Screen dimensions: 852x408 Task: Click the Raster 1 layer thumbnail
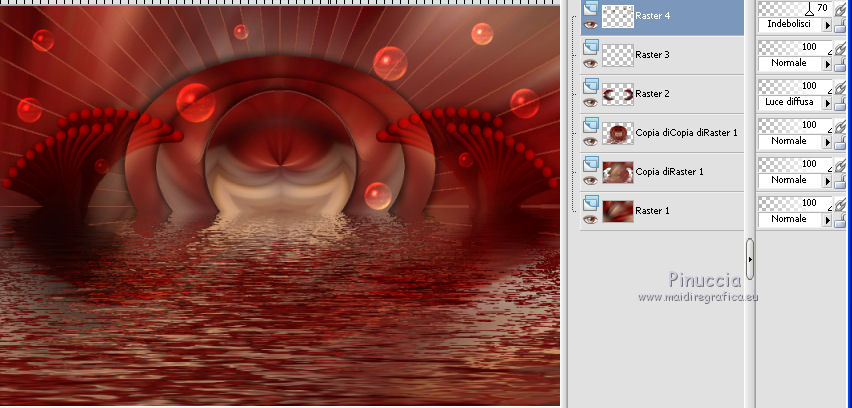click(x=618, y=212)
